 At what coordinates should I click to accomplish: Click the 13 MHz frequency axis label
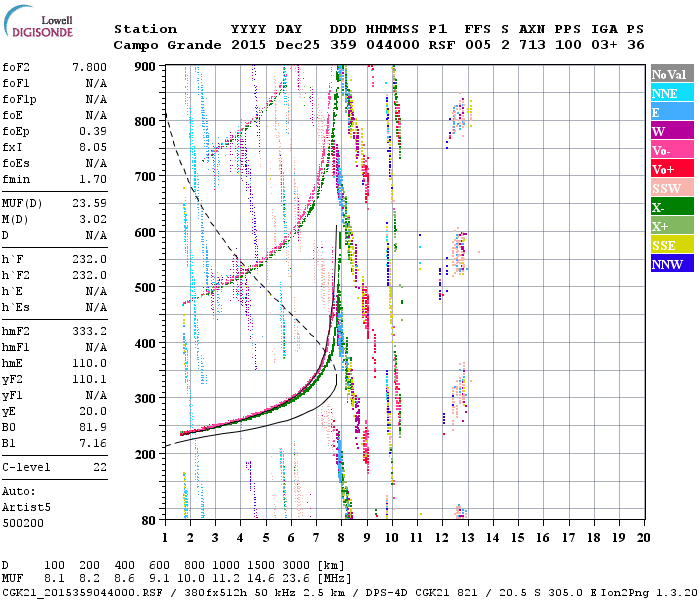[x=467, y=538]
